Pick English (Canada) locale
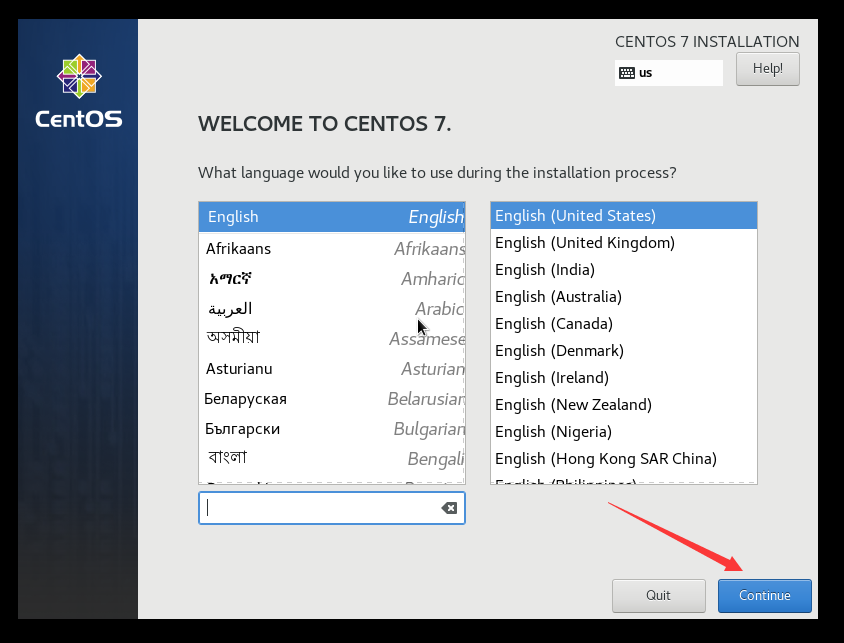This screenshot has width=844, height=643. [x=624, y=323]
